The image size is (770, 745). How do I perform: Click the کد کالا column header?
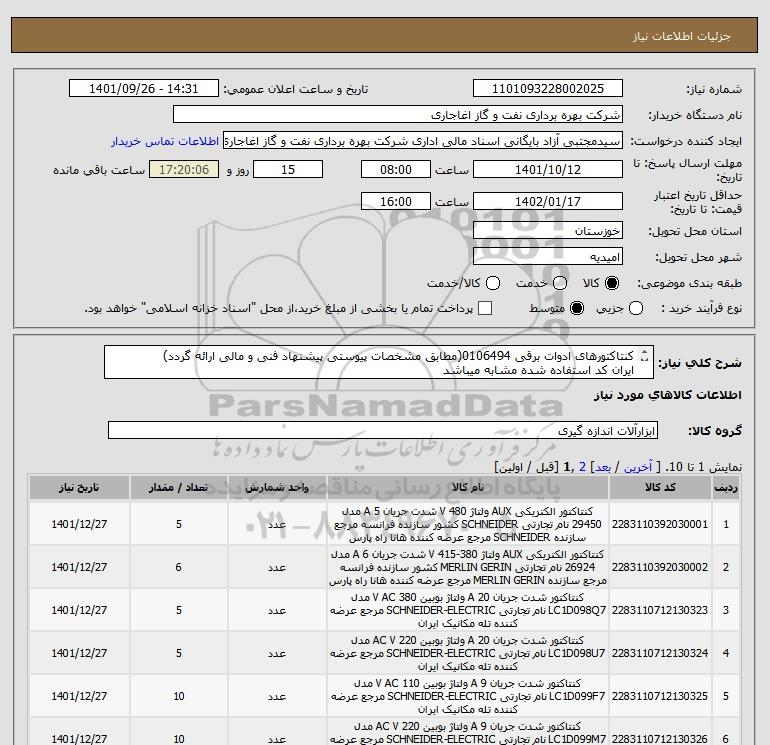point(660,487)
